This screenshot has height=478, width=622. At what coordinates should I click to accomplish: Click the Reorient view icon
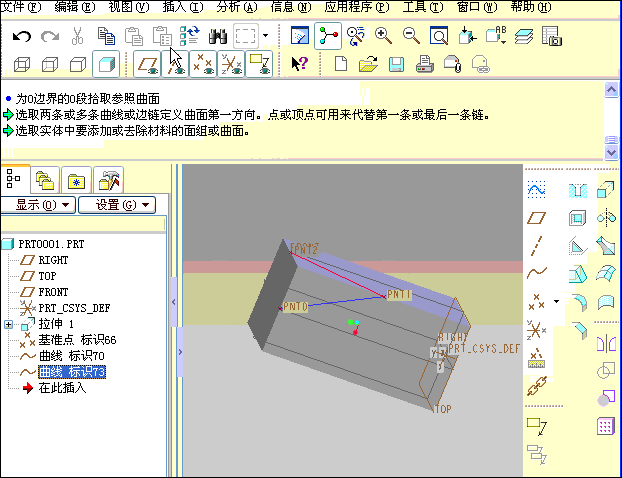tap(467, 36)
